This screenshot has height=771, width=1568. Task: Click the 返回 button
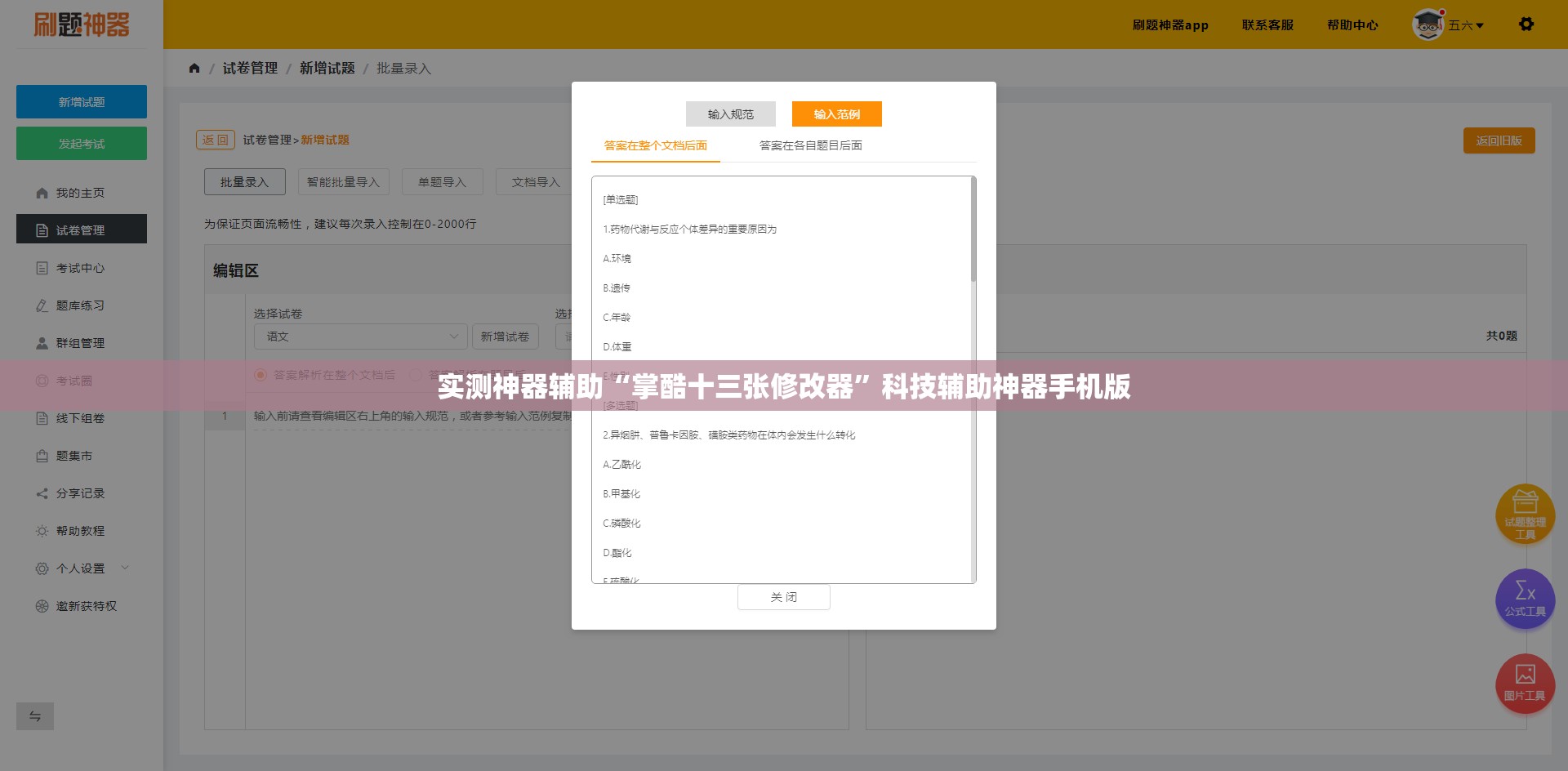tap(216, 140)
